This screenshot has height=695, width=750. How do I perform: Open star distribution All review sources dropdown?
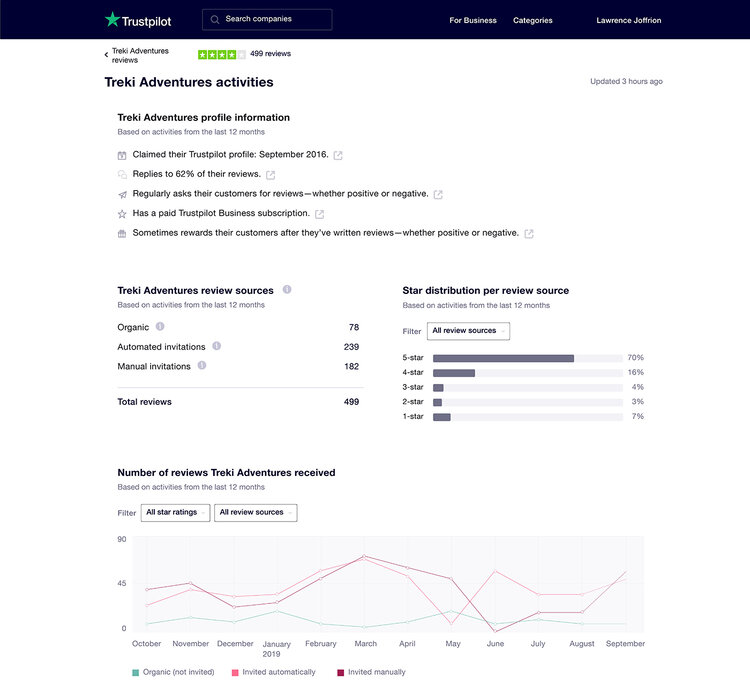468,331
